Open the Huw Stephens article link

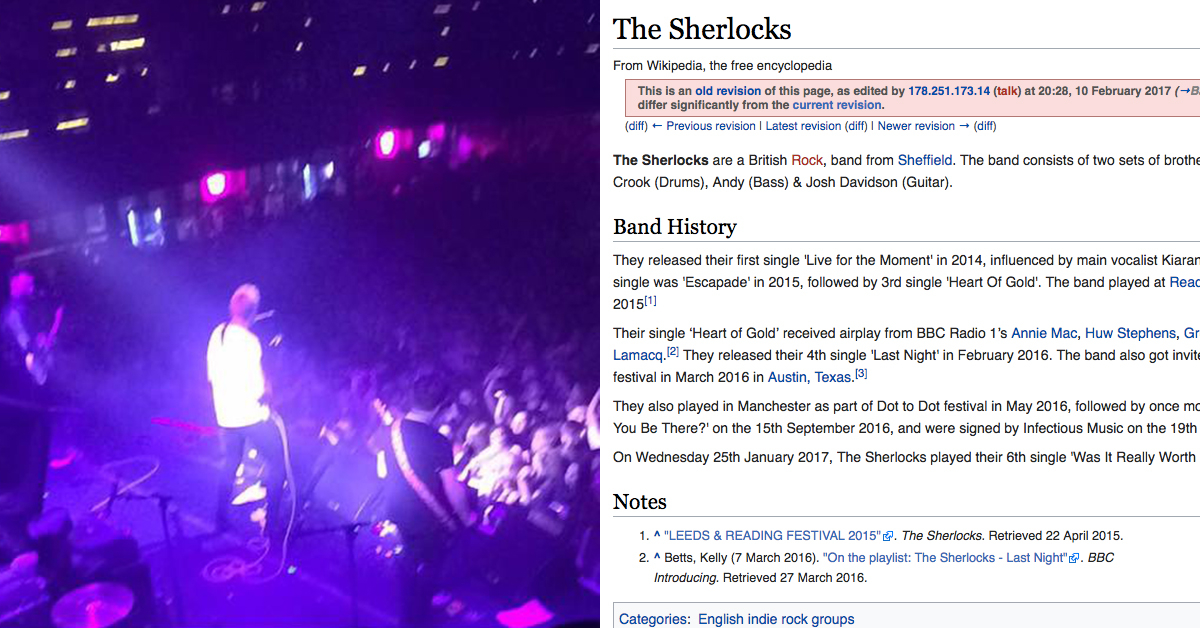pos(1130,333)
